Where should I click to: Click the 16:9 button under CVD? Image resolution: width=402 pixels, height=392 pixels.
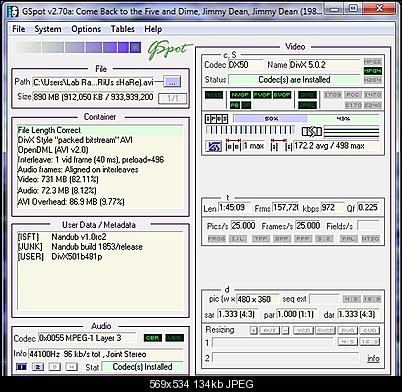[369, 342]
